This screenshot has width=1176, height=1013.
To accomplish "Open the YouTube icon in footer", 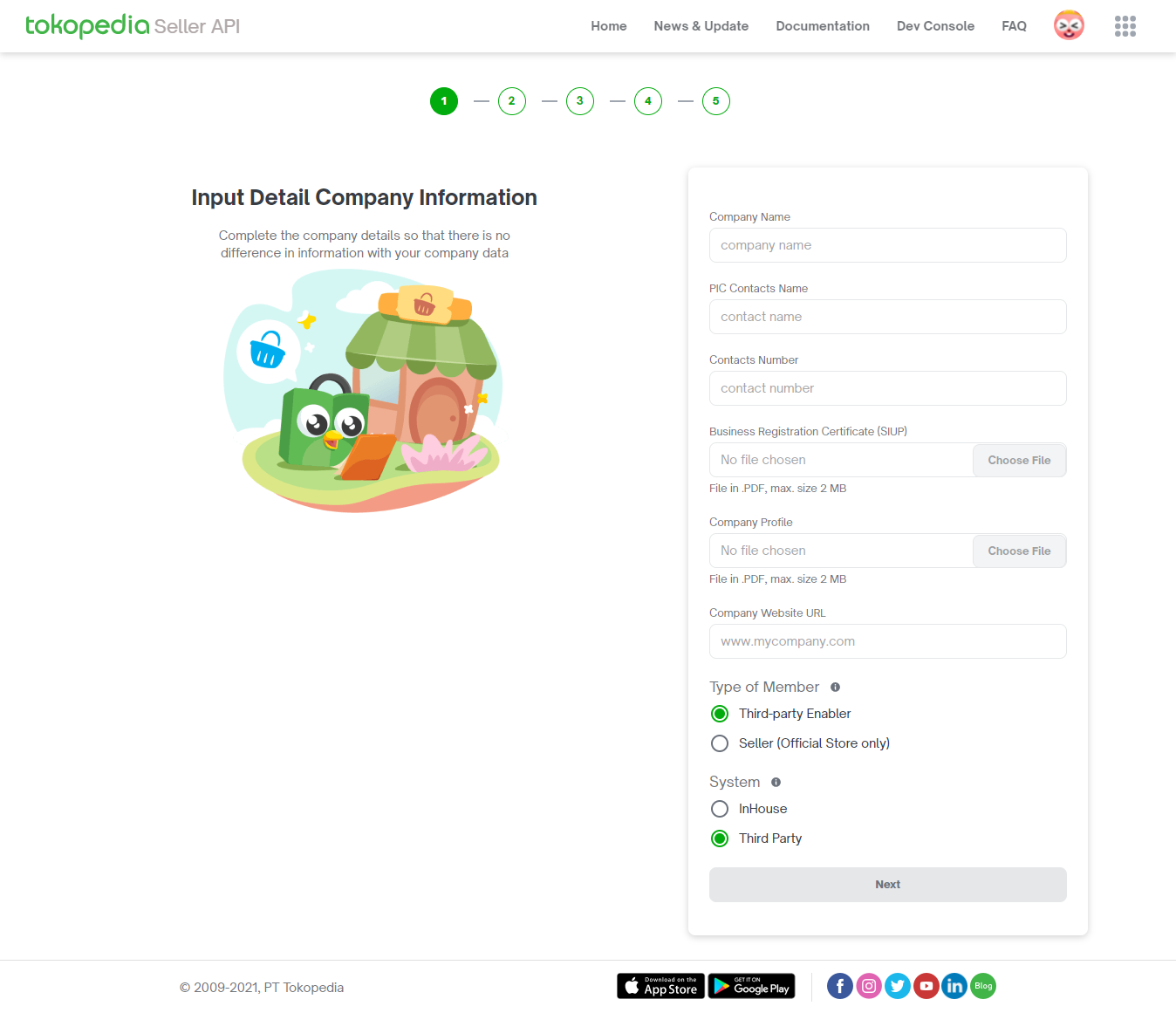I will [x=926, y=986].
